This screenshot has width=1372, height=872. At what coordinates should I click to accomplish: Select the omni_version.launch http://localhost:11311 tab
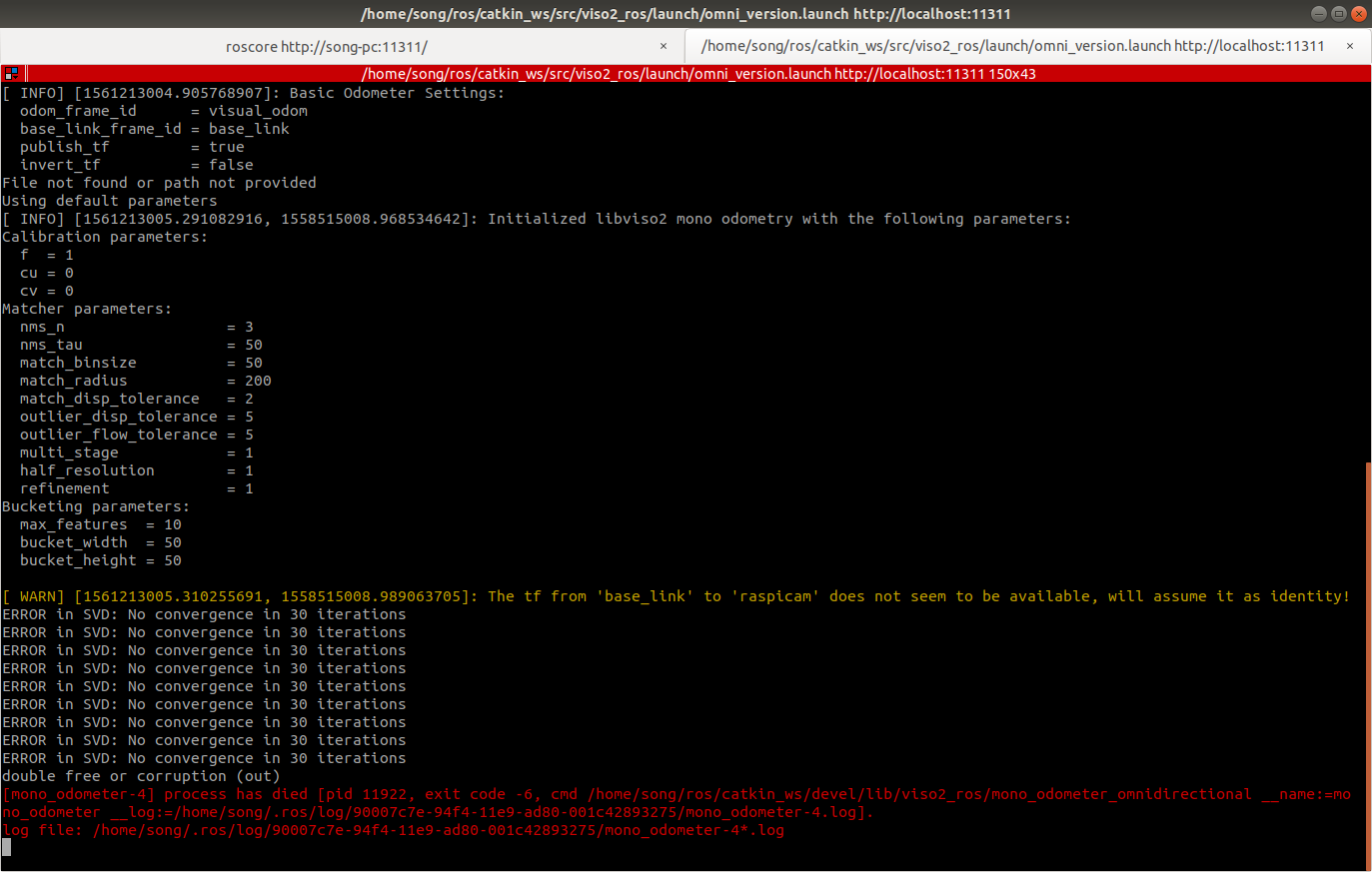click(x=1027, y=46)
